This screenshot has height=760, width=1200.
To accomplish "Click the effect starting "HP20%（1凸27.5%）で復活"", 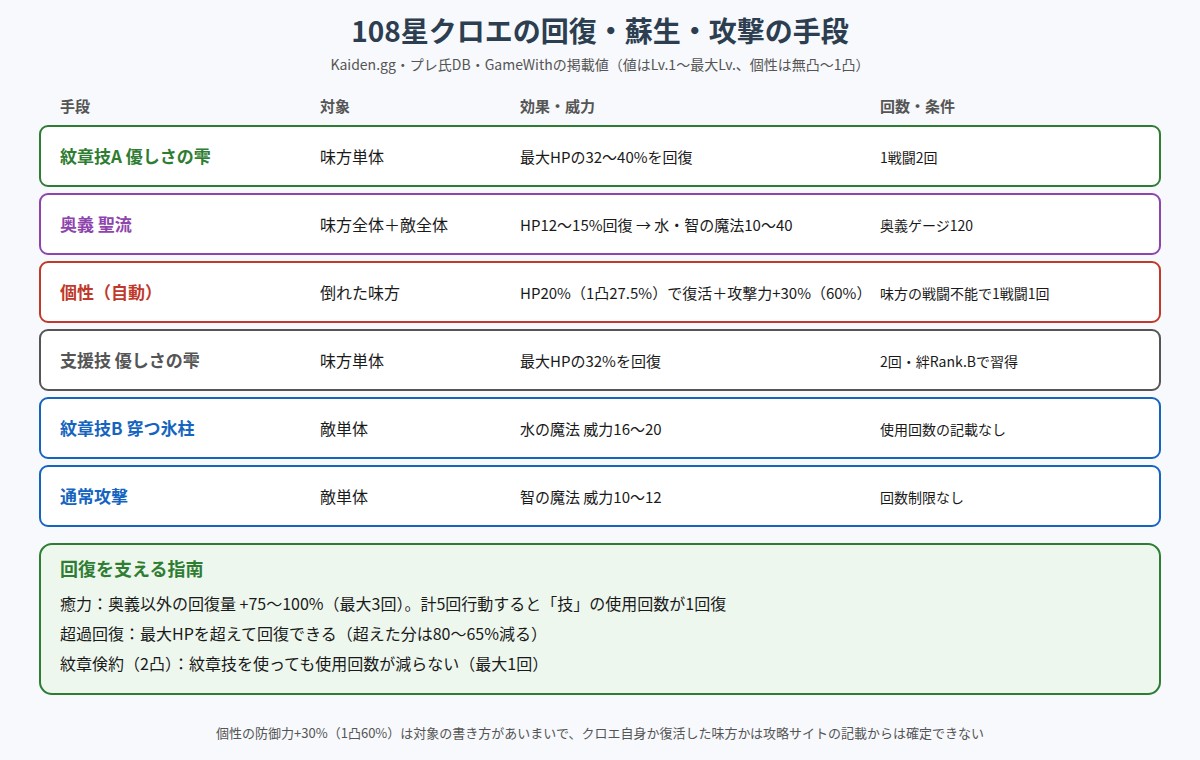I will click(692, 293).
